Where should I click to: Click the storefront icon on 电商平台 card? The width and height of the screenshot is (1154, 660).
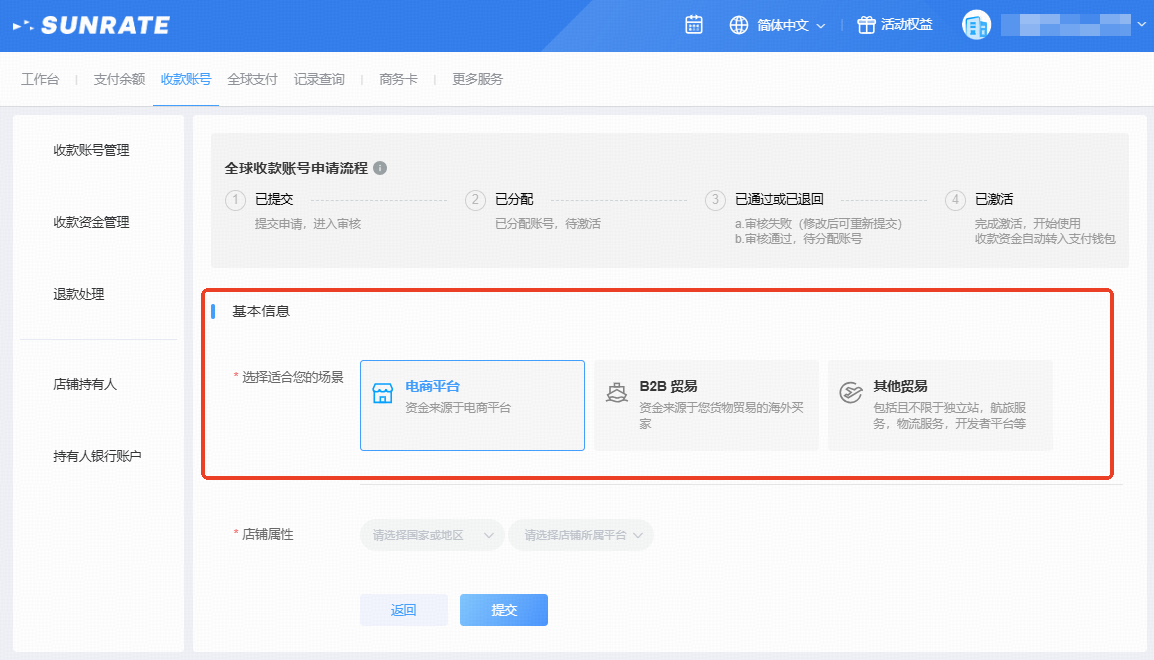tap(382, 393)
